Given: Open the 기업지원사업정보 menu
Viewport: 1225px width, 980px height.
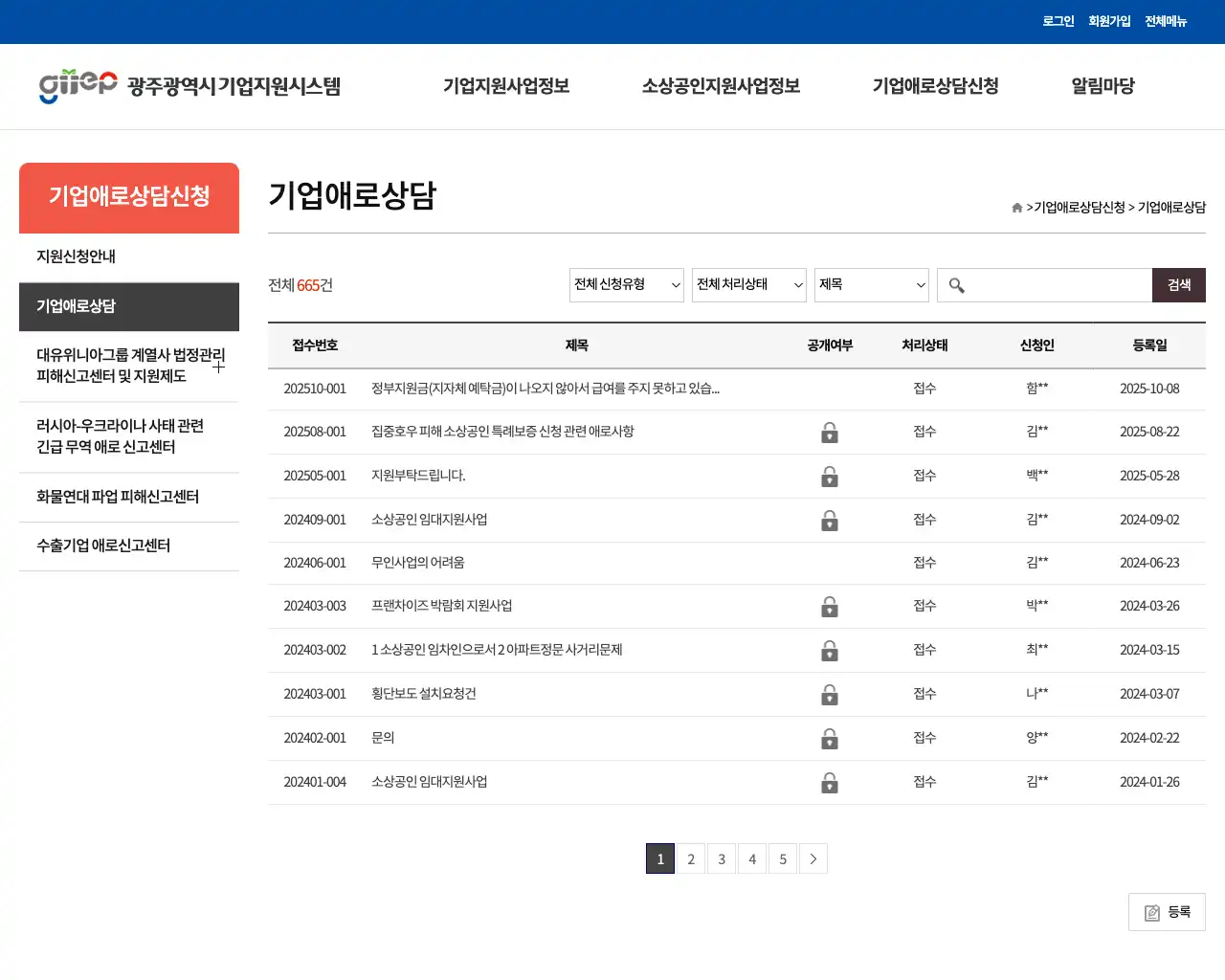Looking at the screenshot, I should click(x=506, y=86).
